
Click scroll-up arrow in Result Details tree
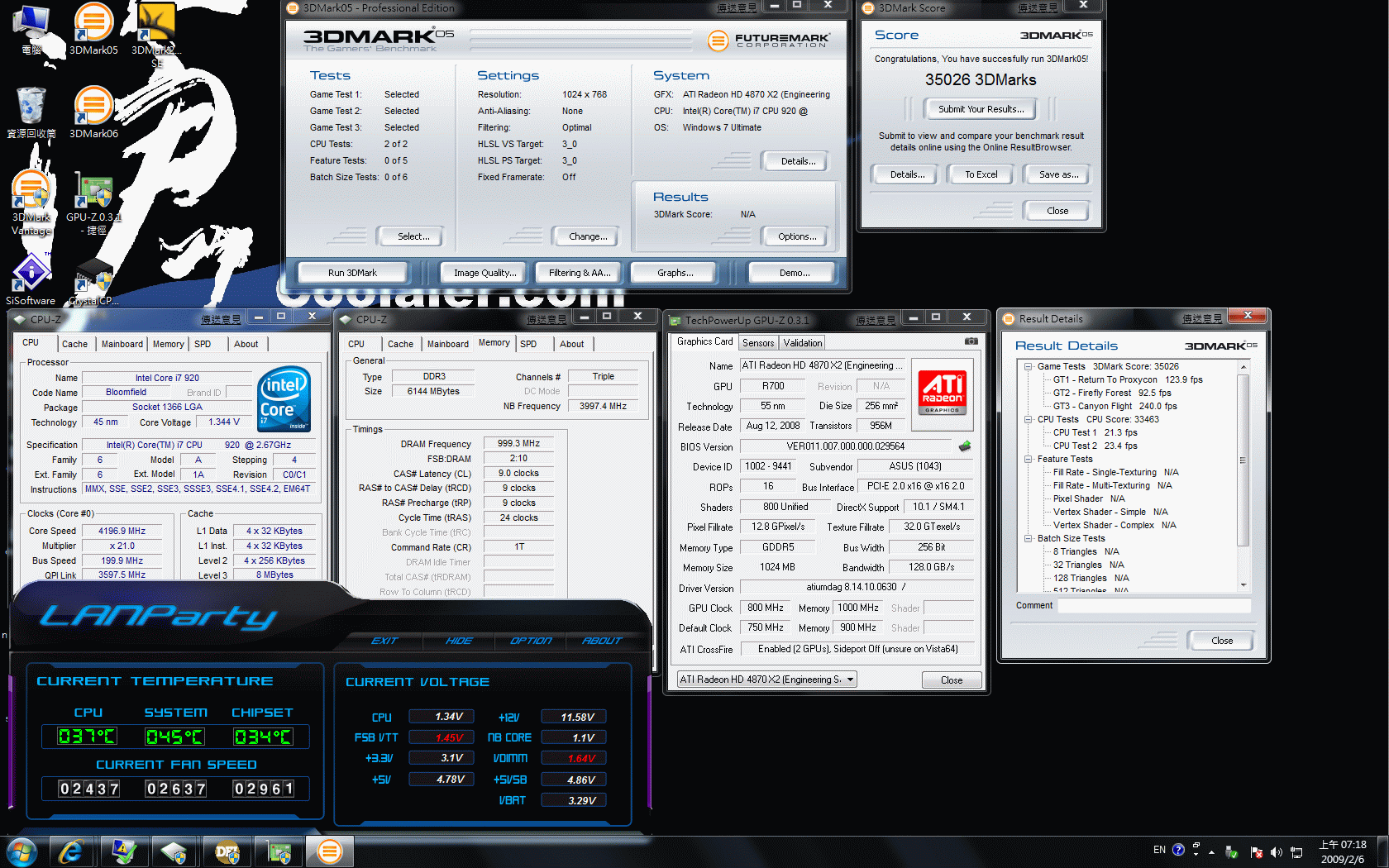pyautogui.click(x=1243, y=366)
